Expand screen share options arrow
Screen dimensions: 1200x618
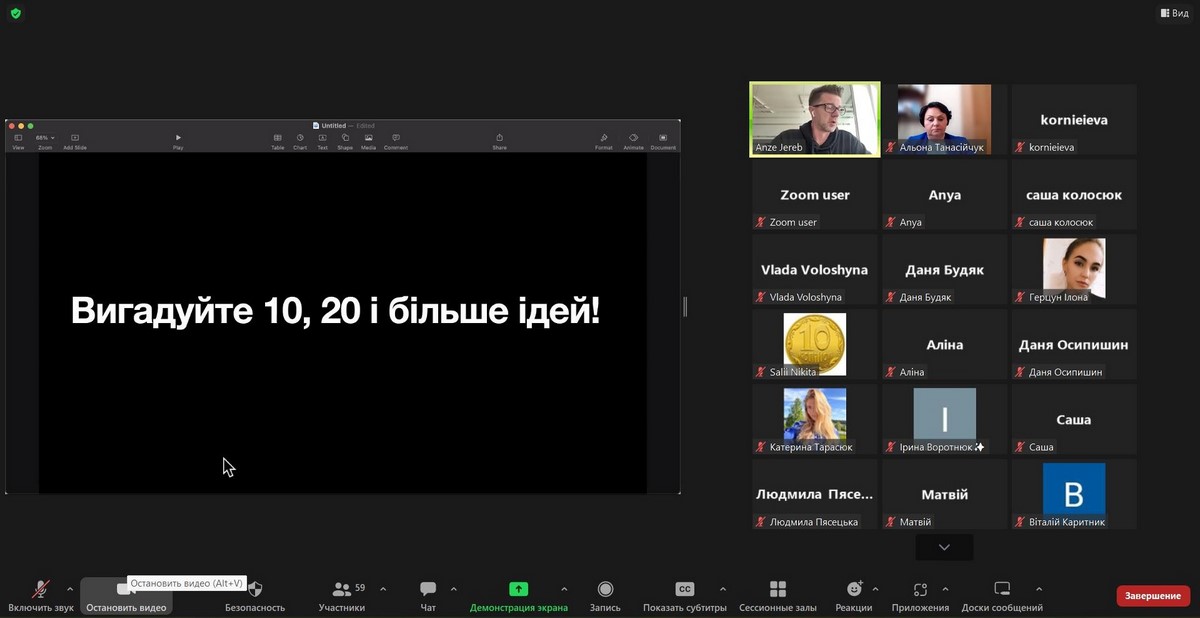click(x=564, y=589)
